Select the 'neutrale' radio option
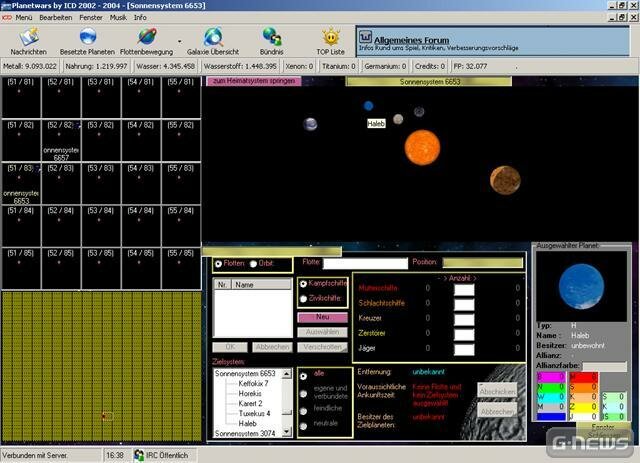Image resolution: width=640 pixels, height=463 pixels. pos(303,426)
